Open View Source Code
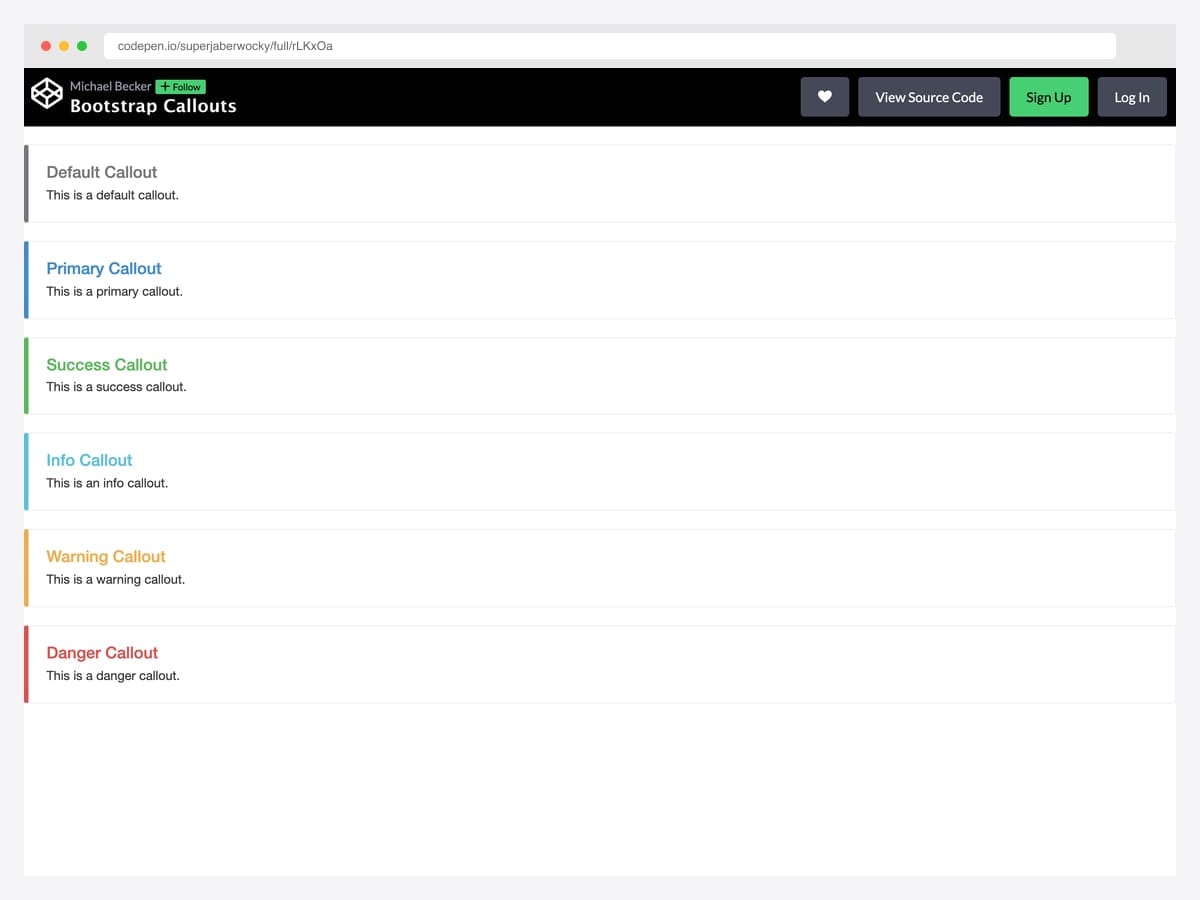The height and width of the screenshot is (900, 1200). click(929, 97)
